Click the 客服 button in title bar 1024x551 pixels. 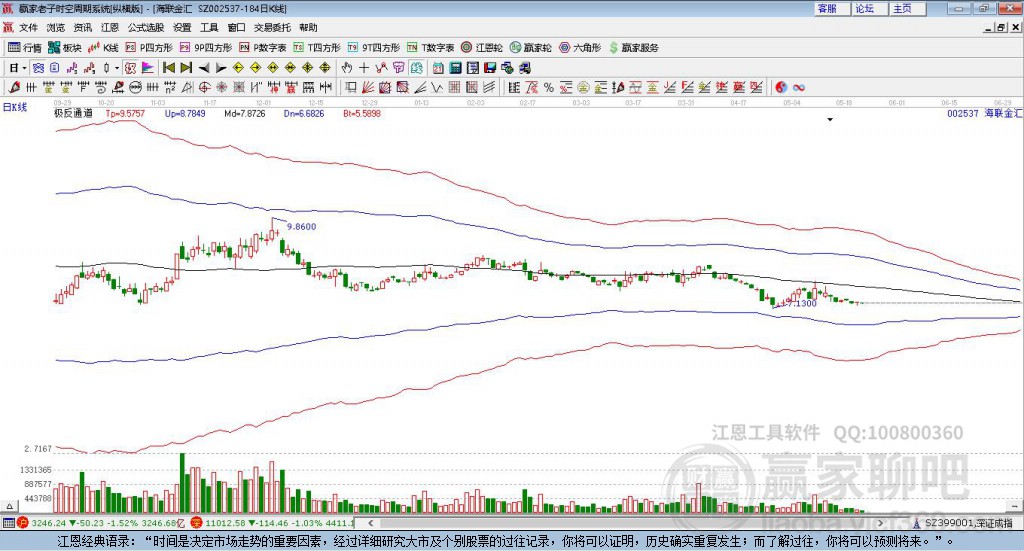click(x=831, y=8)
